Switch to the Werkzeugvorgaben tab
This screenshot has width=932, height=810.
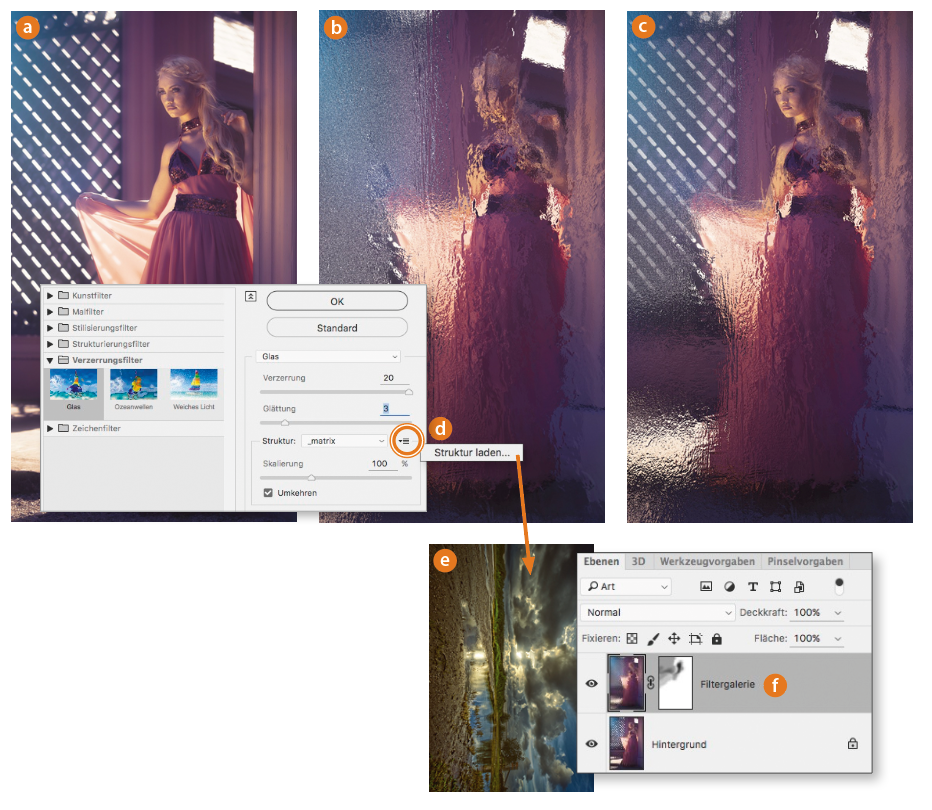pos(707,562)
